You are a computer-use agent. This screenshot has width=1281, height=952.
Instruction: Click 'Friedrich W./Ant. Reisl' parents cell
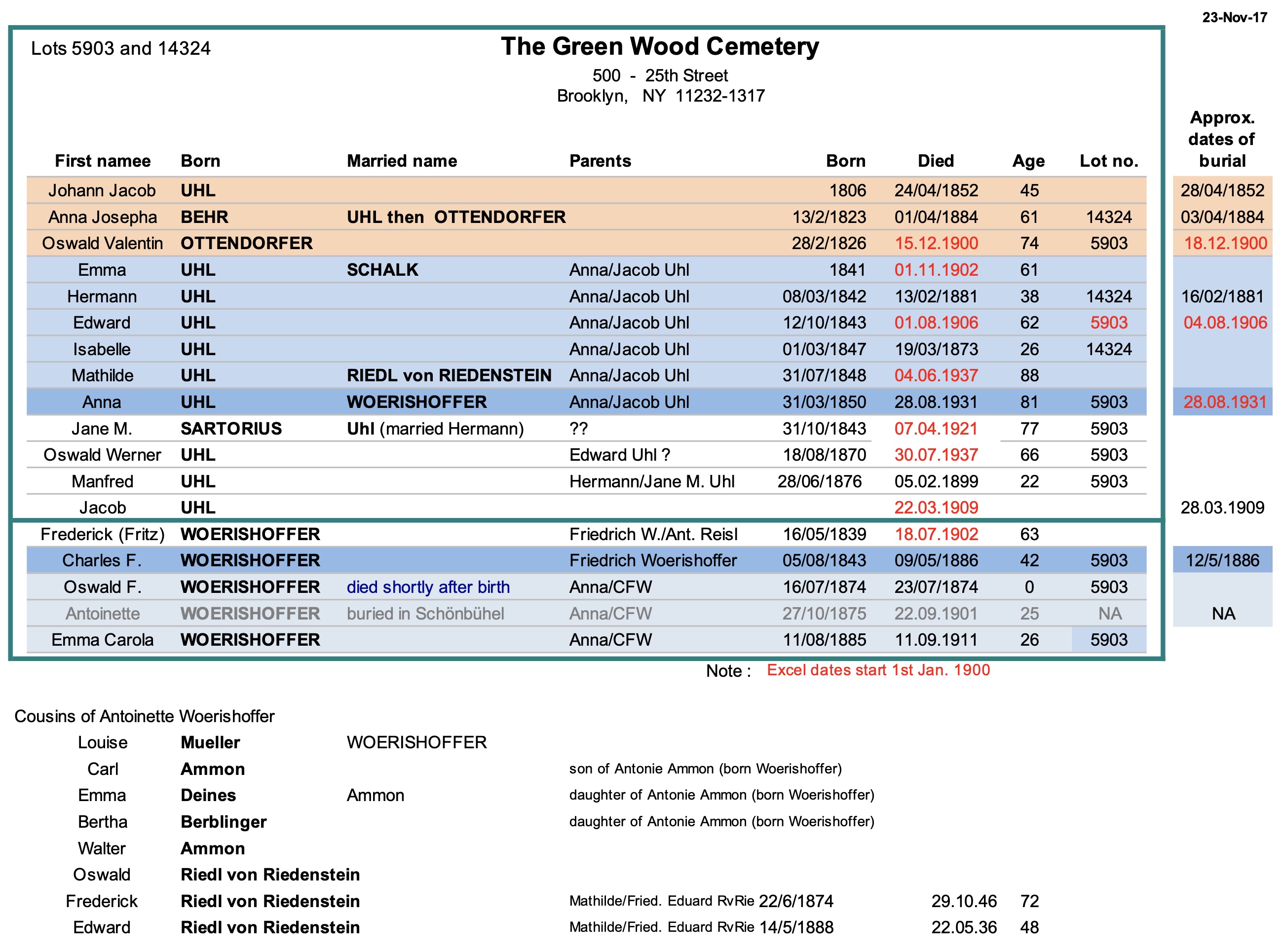coord(653,534)
